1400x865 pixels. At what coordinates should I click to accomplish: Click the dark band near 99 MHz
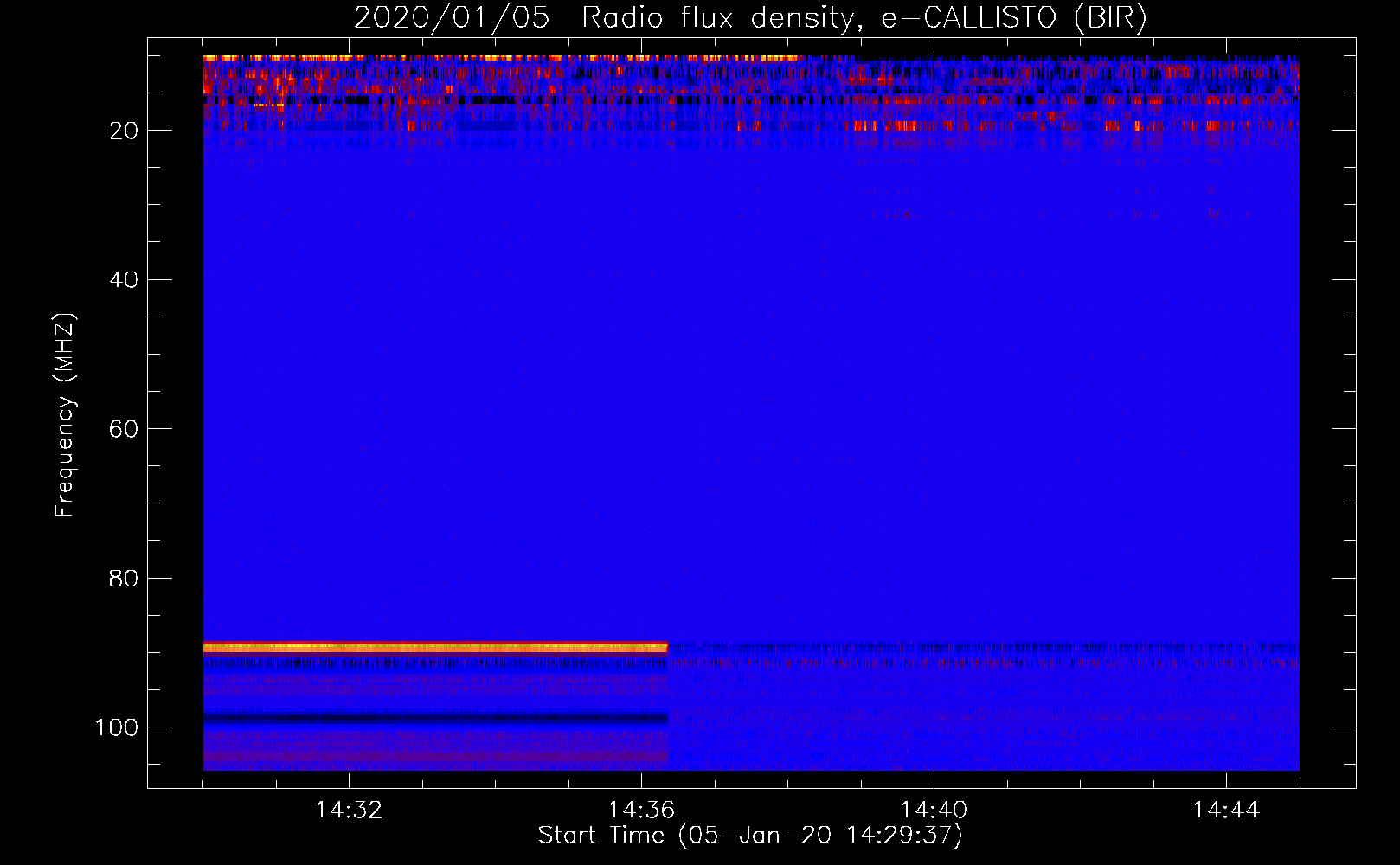click(435, 718)
